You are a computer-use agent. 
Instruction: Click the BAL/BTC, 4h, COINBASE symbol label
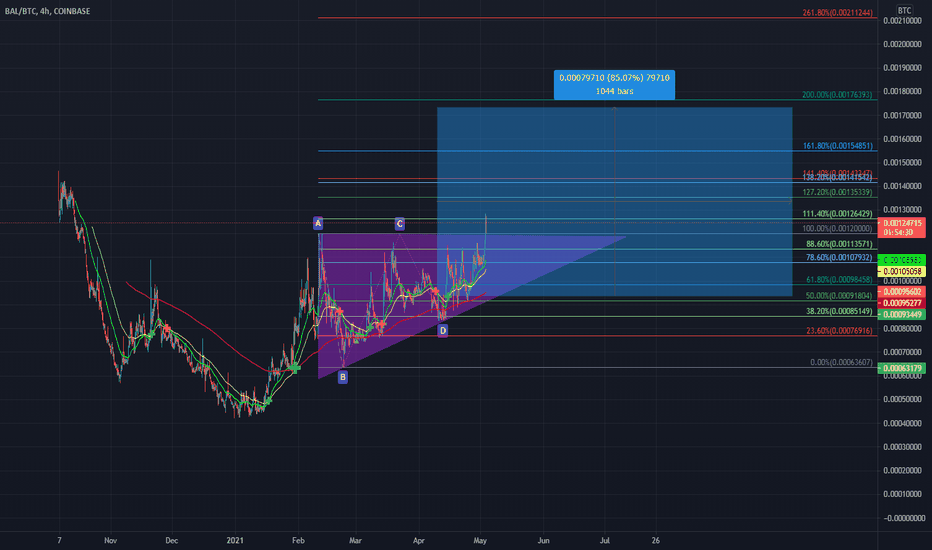coord(48,11)
